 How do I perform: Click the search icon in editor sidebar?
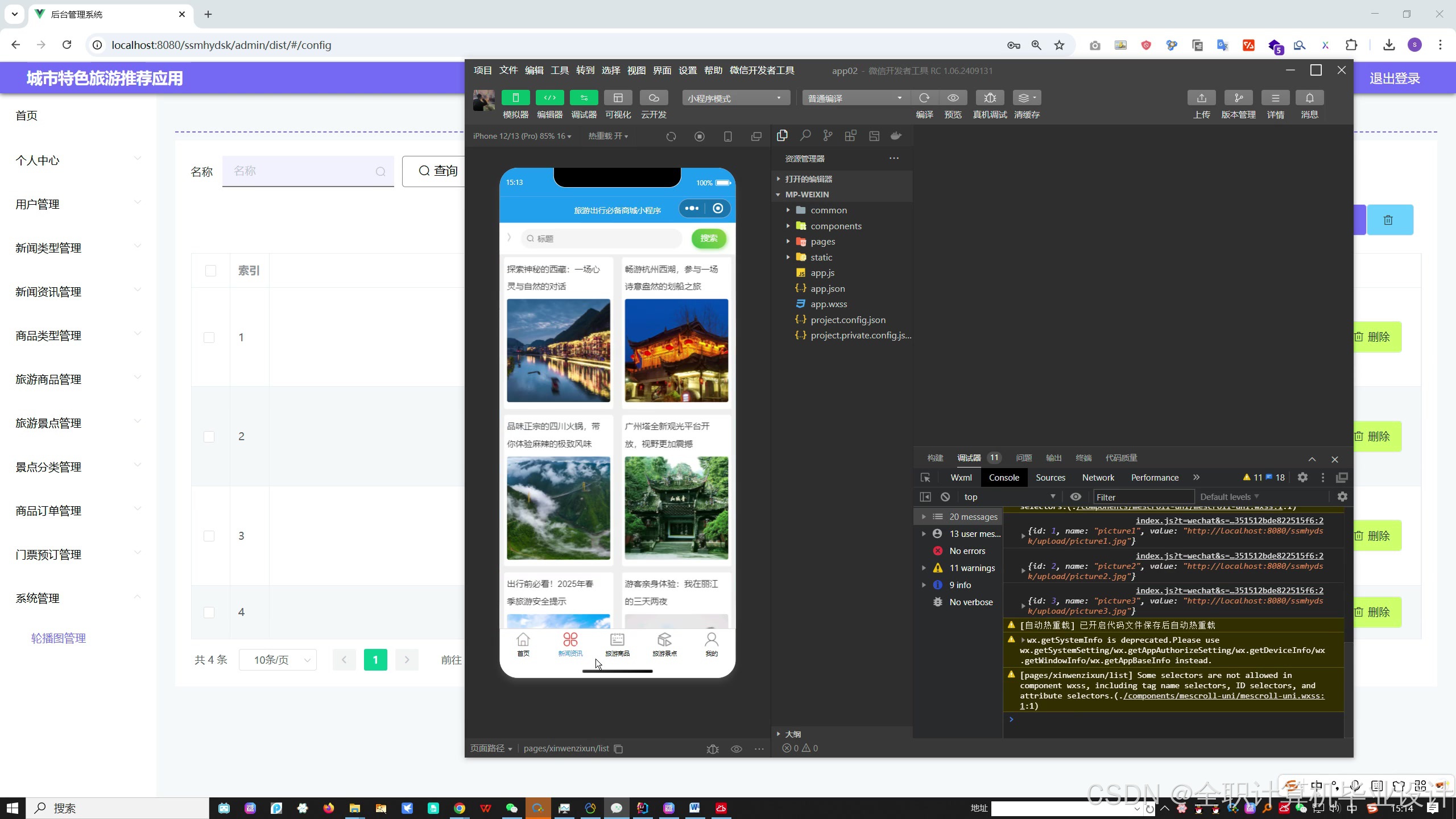pyautogui.click(x=805, y=135)
